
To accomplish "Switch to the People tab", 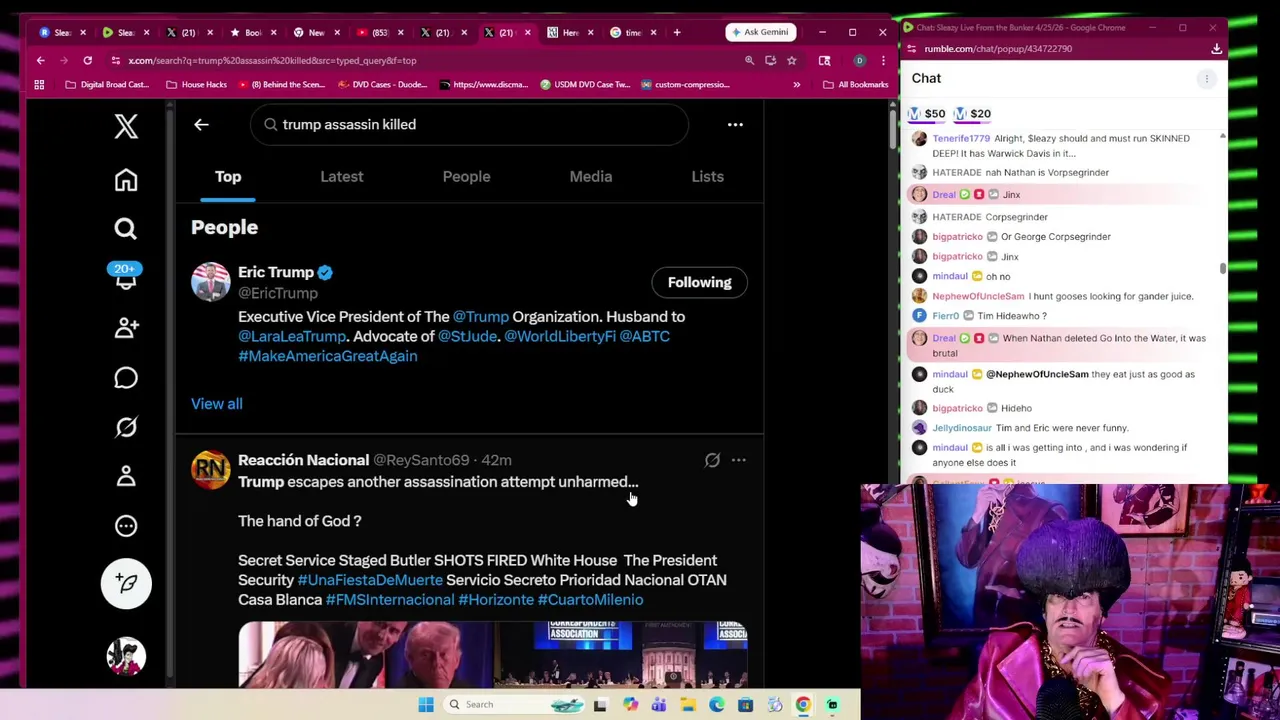I will pyautogui.click(x=466, y=177).
